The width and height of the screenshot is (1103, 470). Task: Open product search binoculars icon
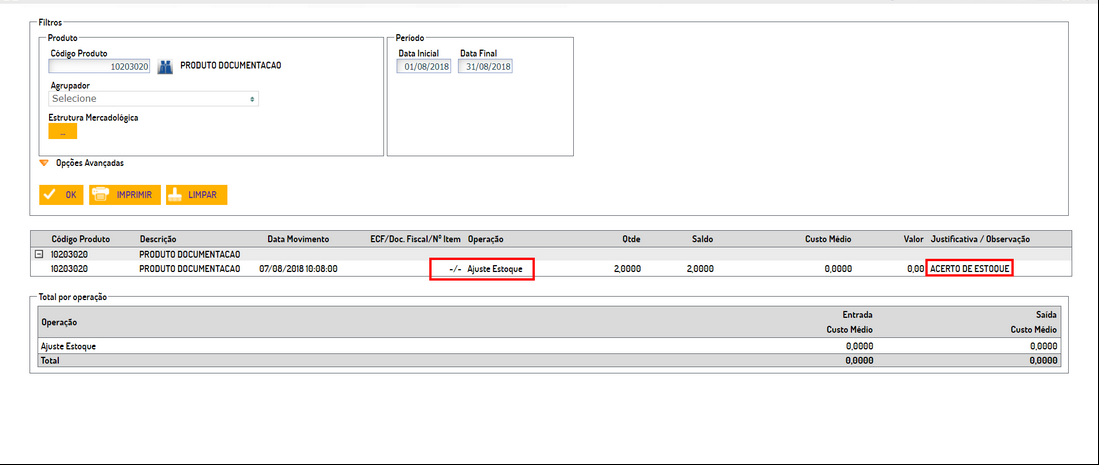point(165,67)
